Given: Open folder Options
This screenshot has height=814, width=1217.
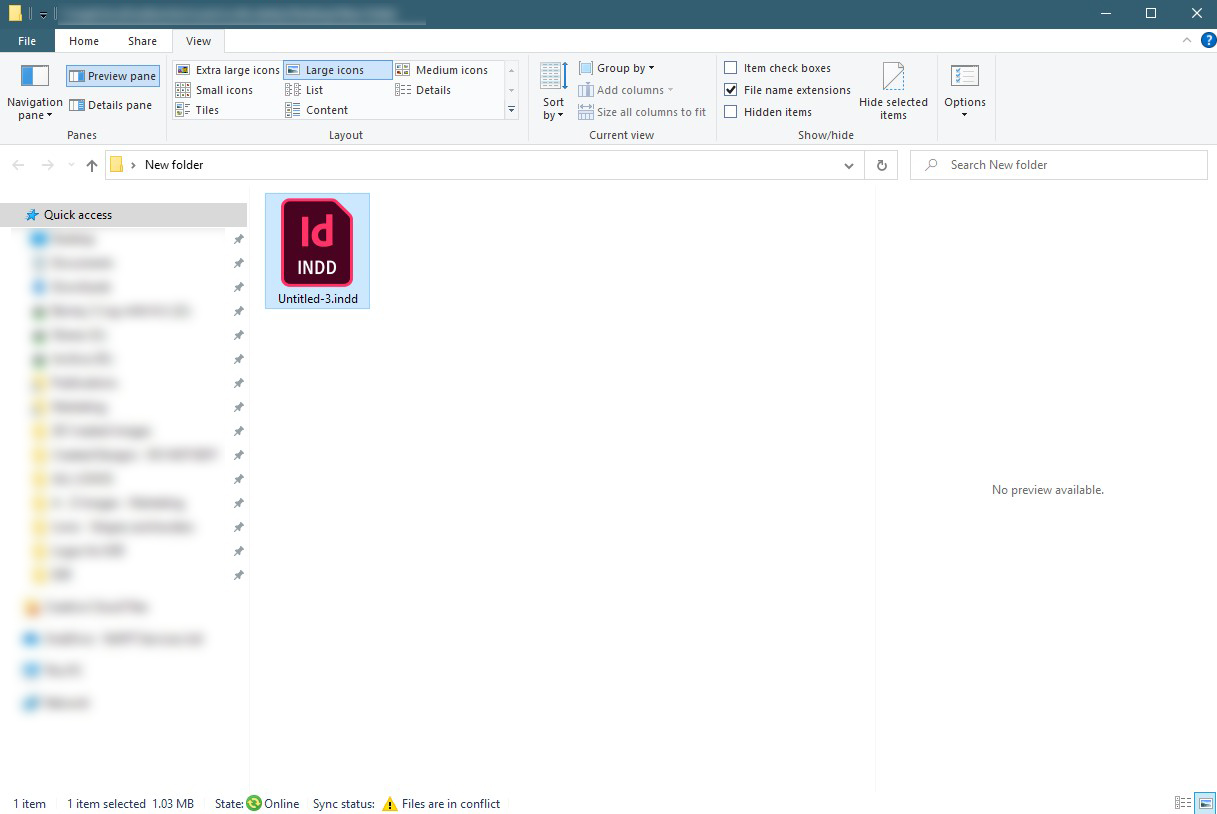Looking at the screenshot, I should [x=964, y=89].
